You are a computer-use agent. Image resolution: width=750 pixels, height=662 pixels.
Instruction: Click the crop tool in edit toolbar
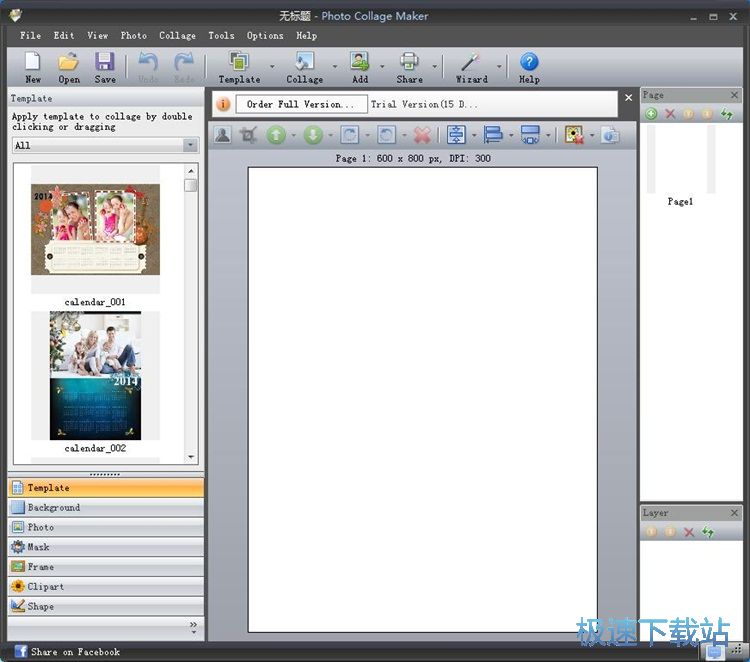(x=249, y=135)
